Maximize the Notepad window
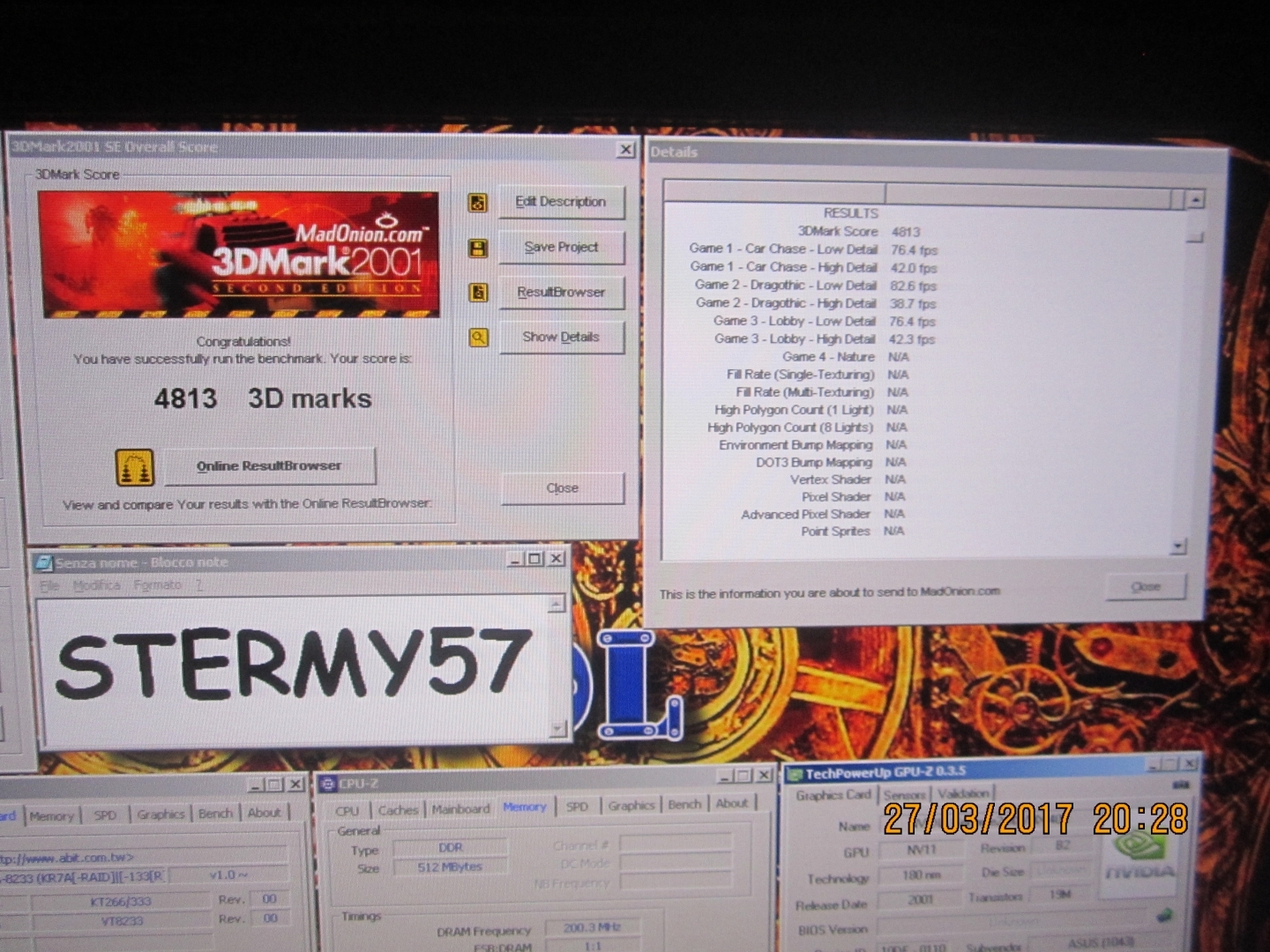 (x=534, y=558)
